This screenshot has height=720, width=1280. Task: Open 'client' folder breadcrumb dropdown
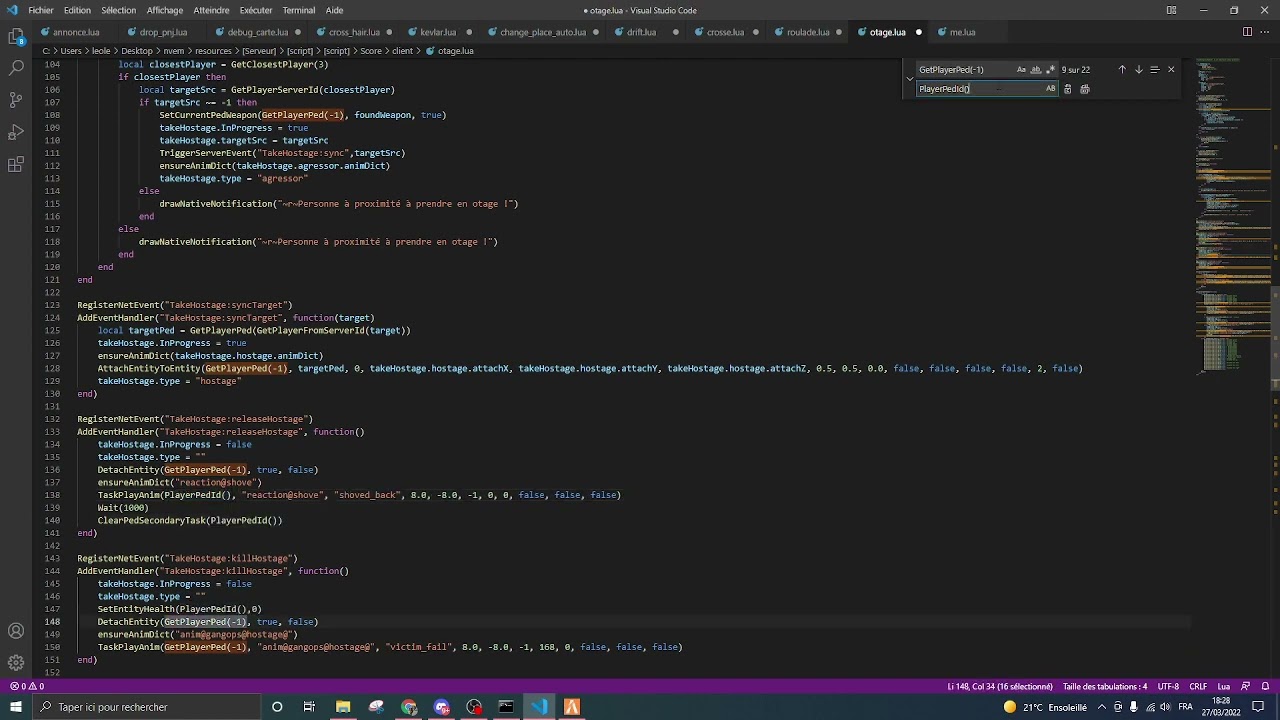coord(402,51)
